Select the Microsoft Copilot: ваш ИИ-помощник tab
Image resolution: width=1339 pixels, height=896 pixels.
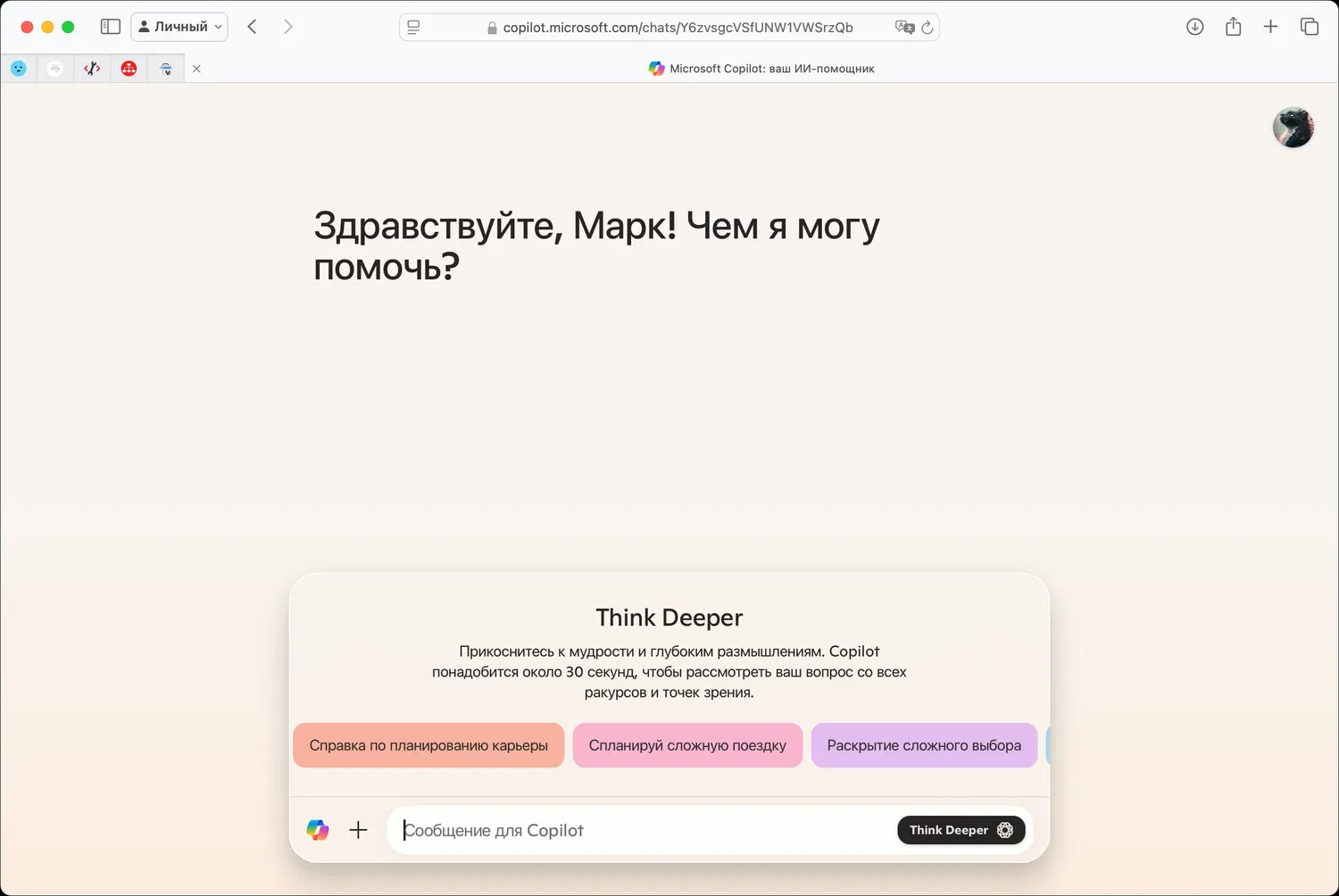point(761,69)
